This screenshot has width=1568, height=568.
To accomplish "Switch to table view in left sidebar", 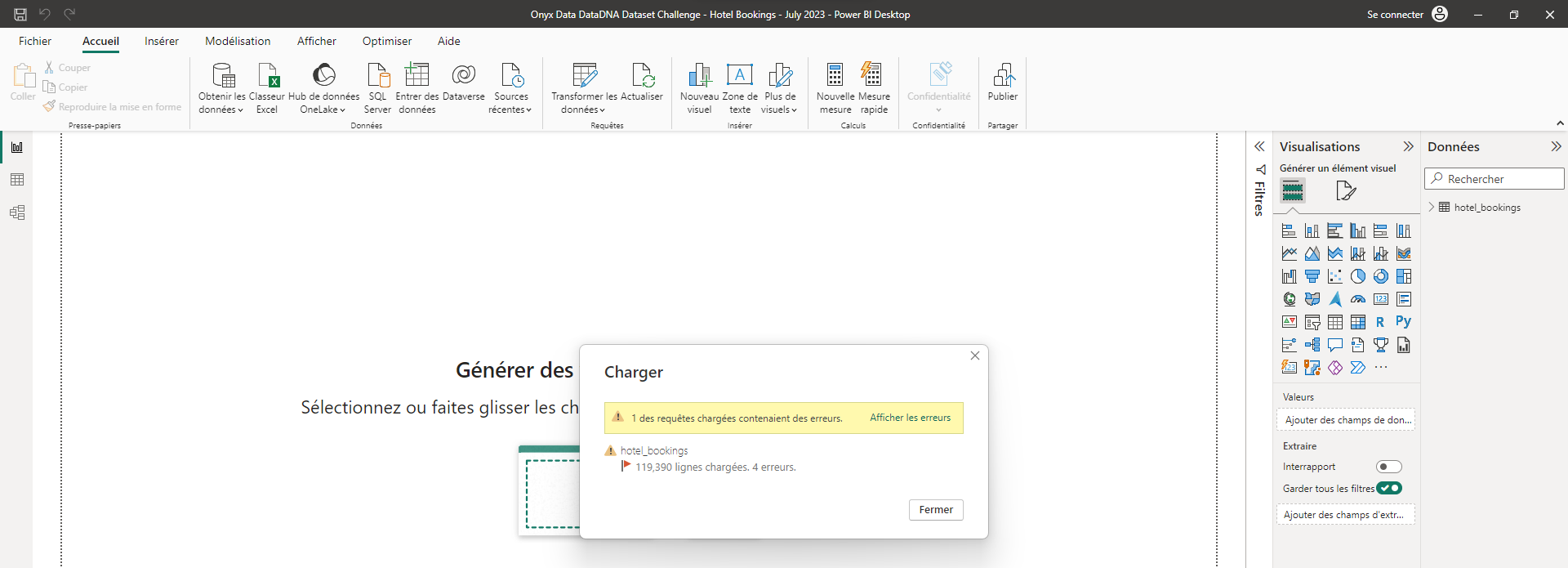I will [17, 180].
